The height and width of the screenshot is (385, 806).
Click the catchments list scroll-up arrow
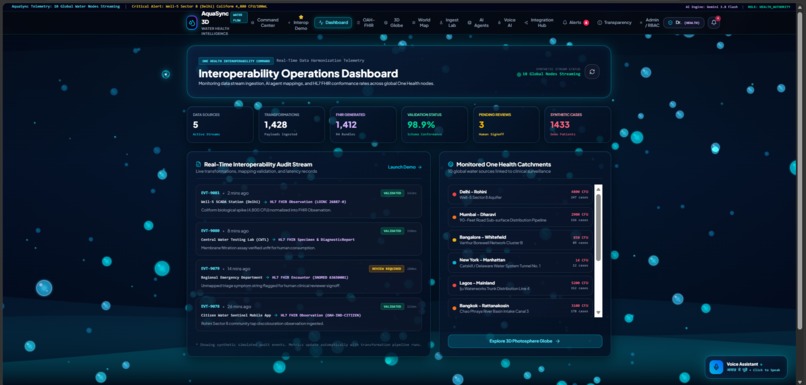[598, 189]
